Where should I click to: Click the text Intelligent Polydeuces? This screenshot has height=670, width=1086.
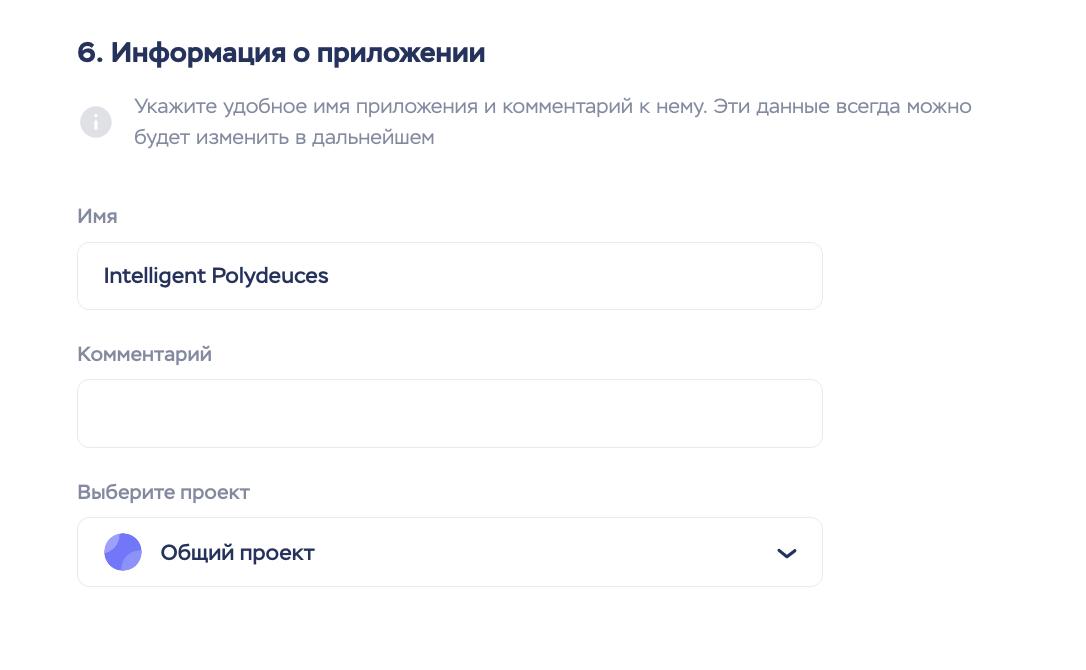tap(216, 275)
